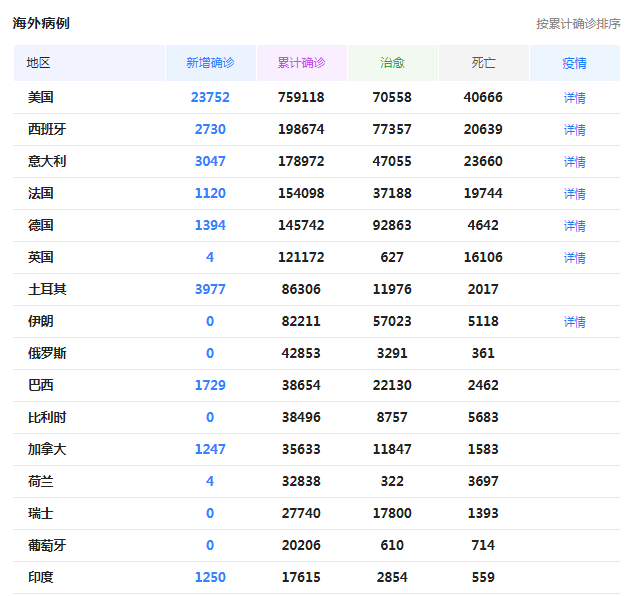The height and width of the screenshot is (596, 633).
Task: Click deaths value 5683
Action: 483,417
